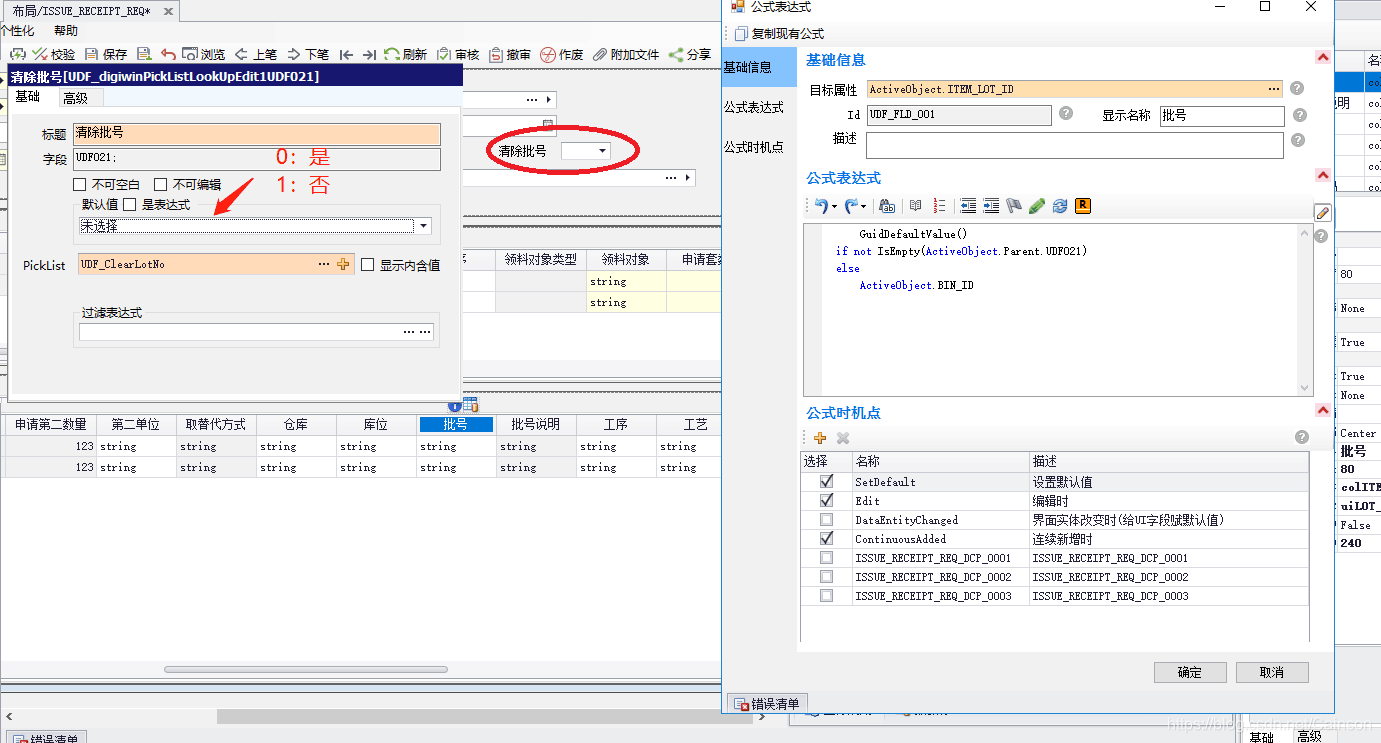Click the 刷新 refresh icon

[392, 55]
